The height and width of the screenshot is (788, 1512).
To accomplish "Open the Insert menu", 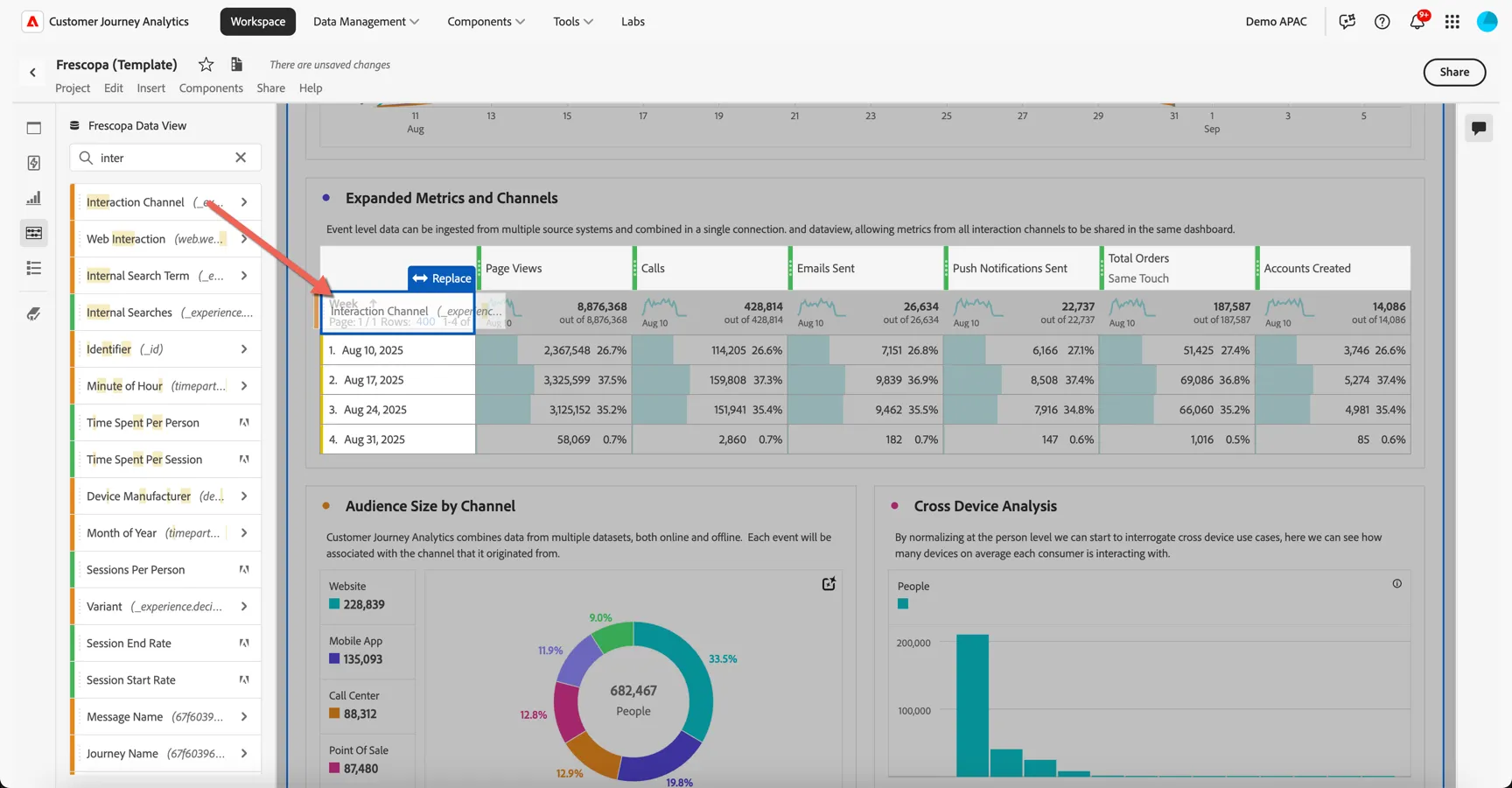I will pyautogui.click(x=150, y=88).
